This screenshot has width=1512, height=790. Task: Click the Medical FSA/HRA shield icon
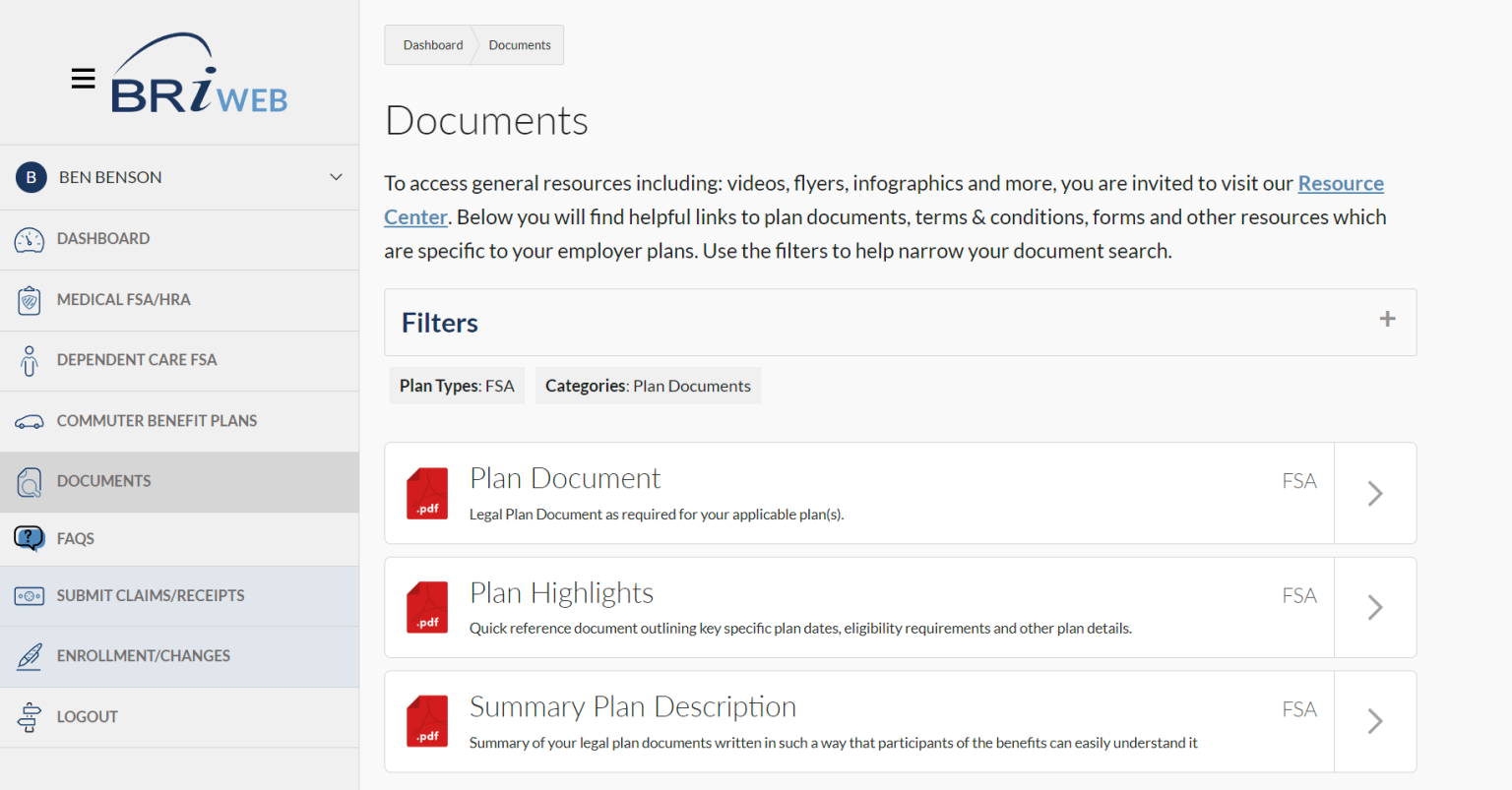[30, 299]
